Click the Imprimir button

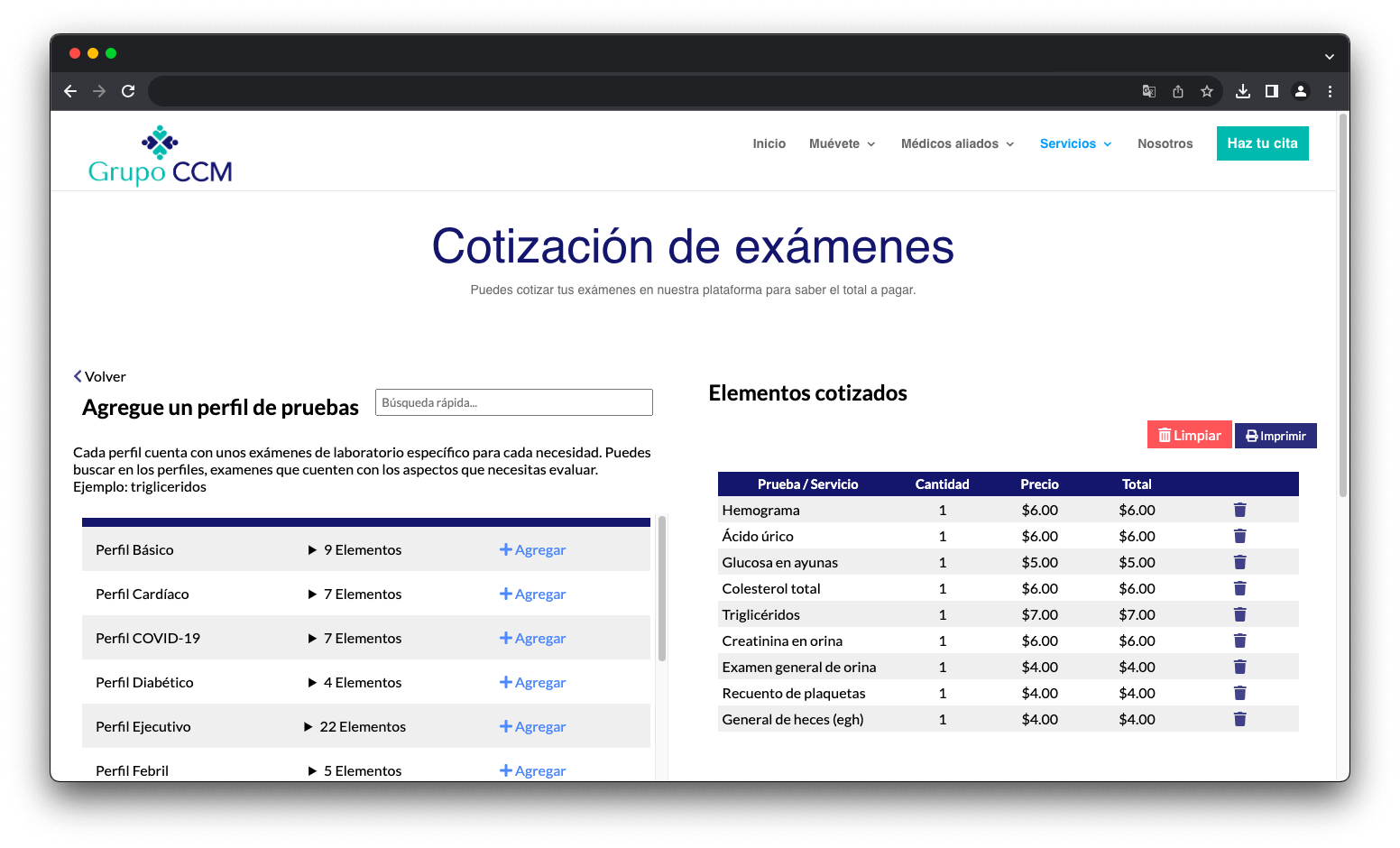coord(1276,436)
